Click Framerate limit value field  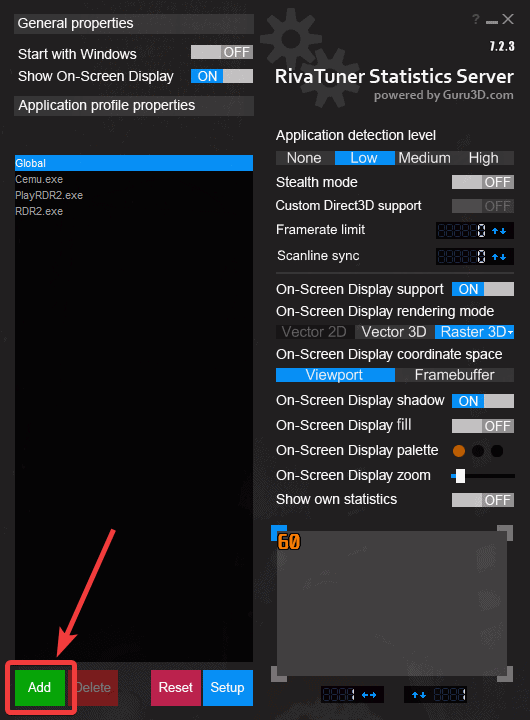click(x=462, y=231)
